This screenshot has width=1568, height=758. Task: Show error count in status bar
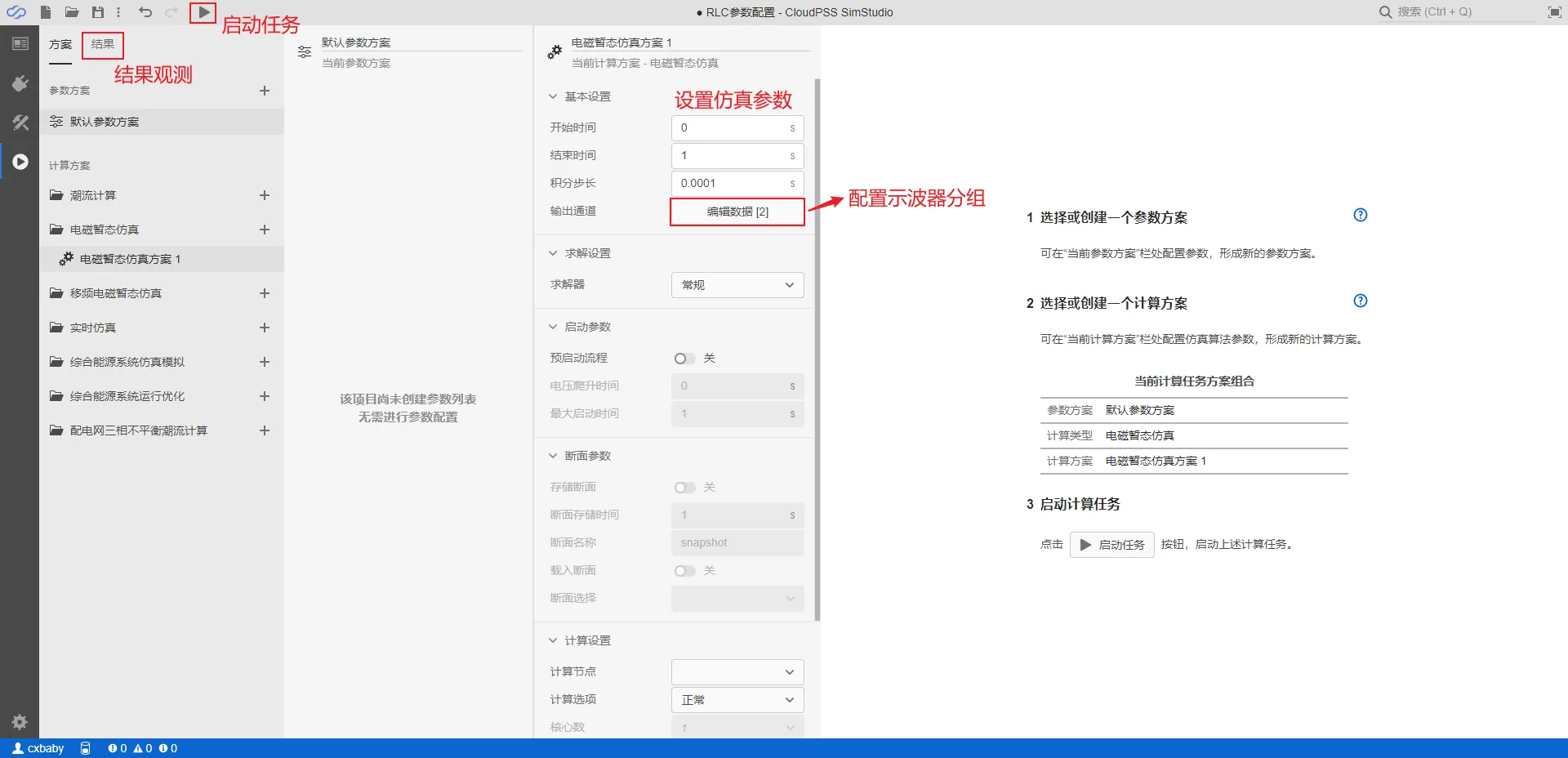(x=118, y=748)
